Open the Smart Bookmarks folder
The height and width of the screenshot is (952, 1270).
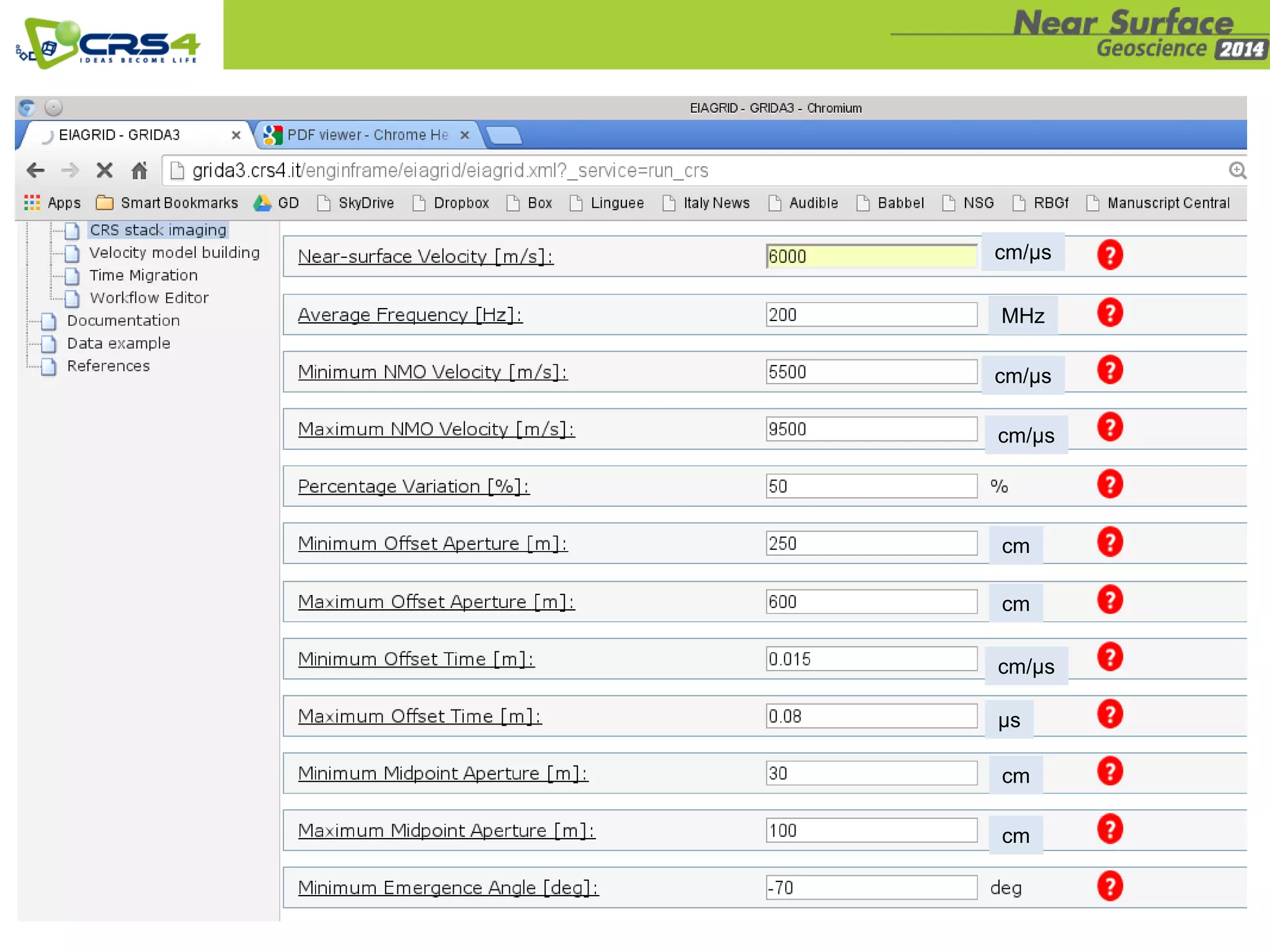click(x=167, y=203)
